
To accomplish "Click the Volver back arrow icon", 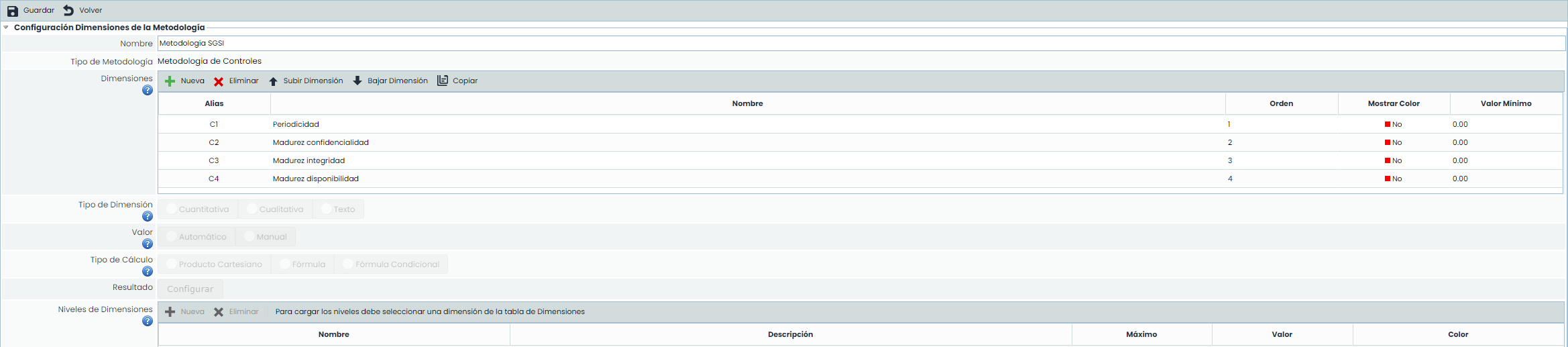I will [68, 11].
